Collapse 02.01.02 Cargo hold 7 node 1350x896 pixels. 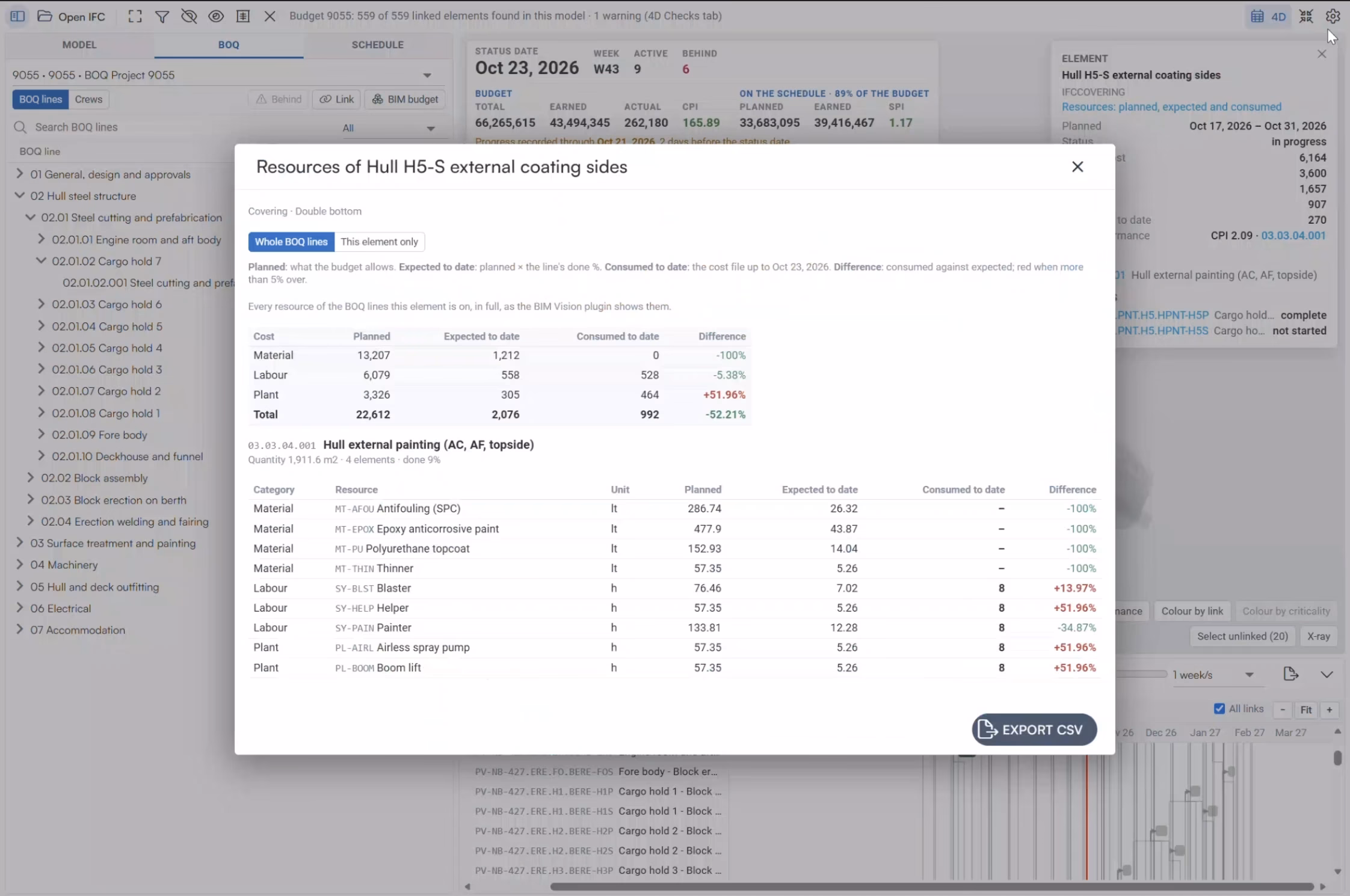click(x=41, y=260)
